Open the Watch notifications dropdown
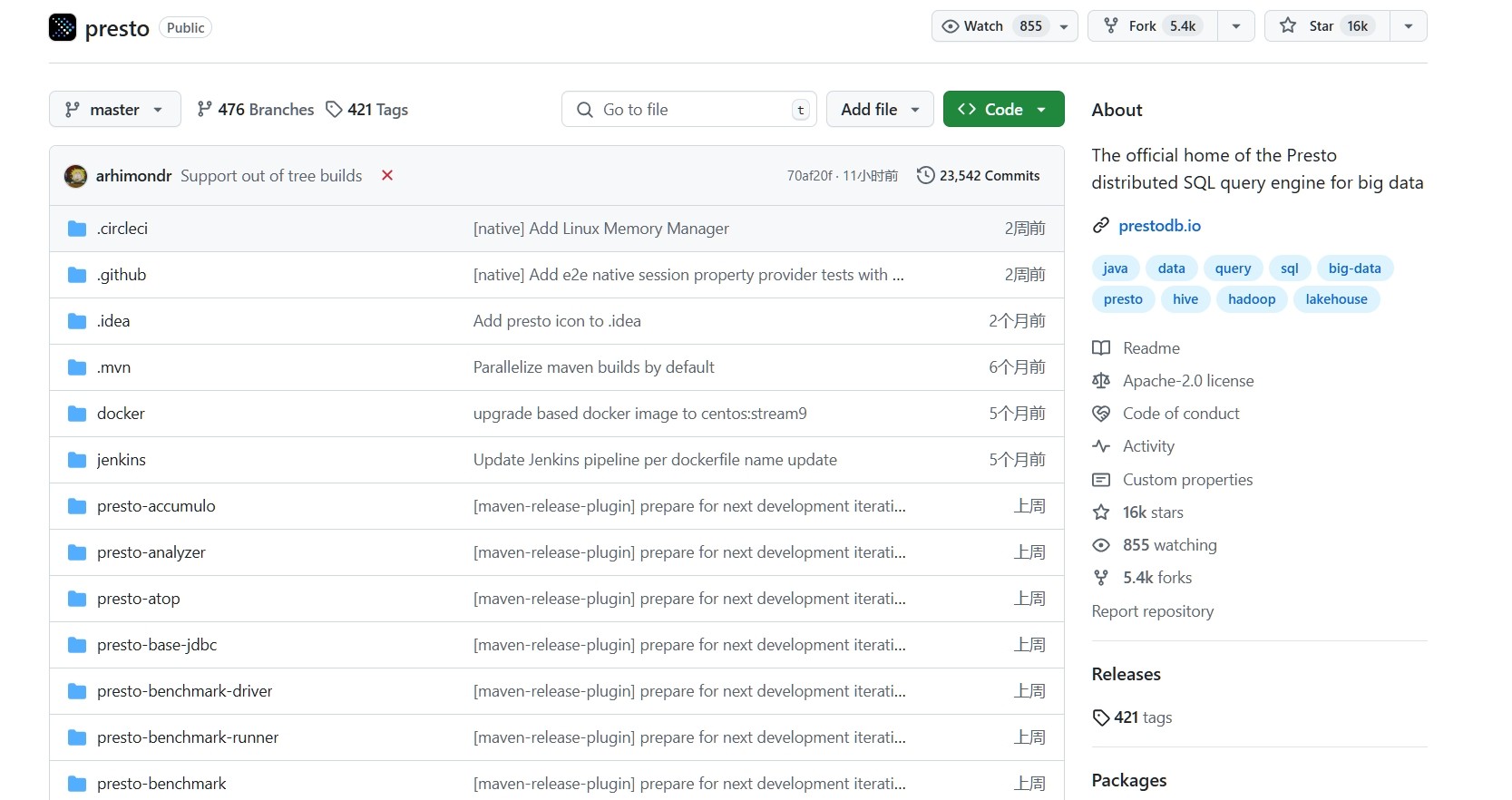Image resolution: width=1512 pixels, height=800 pixels. pyautogui.click(x=1004, y=26)
